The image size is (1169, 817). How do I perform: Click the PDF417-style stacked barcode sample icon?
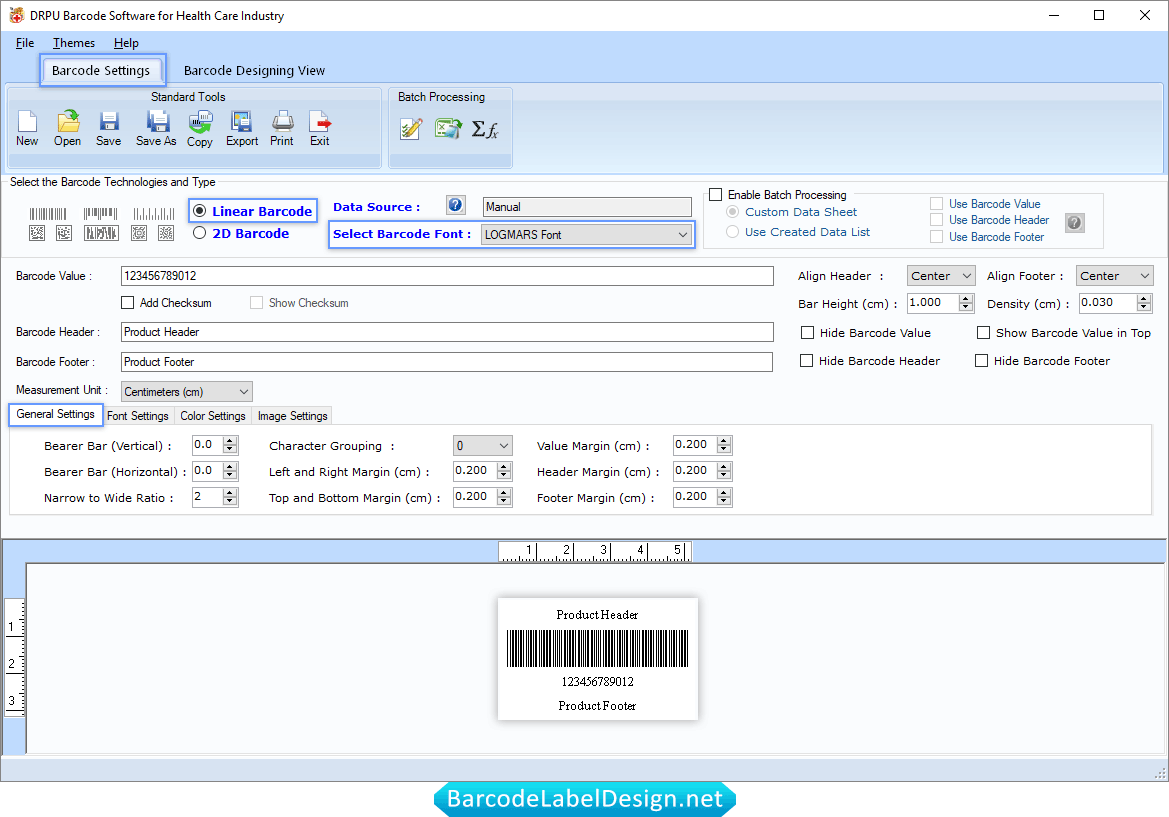coord(101,233)
